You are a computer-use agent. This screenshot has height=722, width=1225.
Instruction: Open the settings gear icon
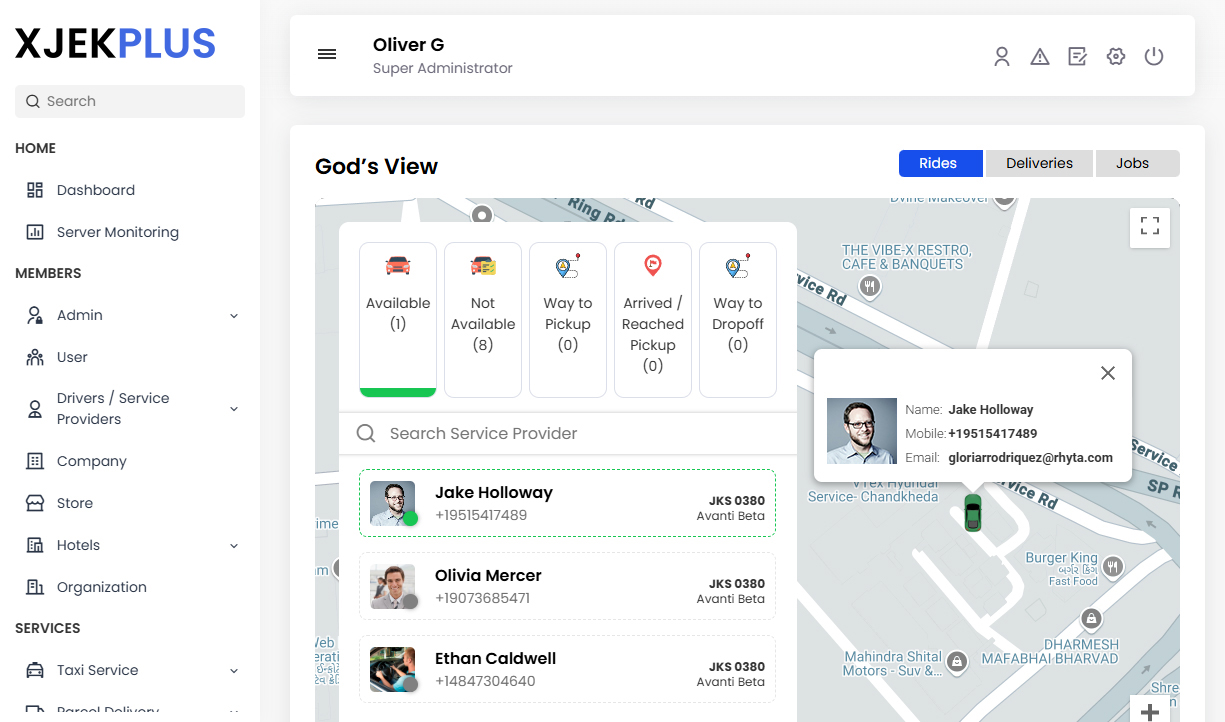1116,57
